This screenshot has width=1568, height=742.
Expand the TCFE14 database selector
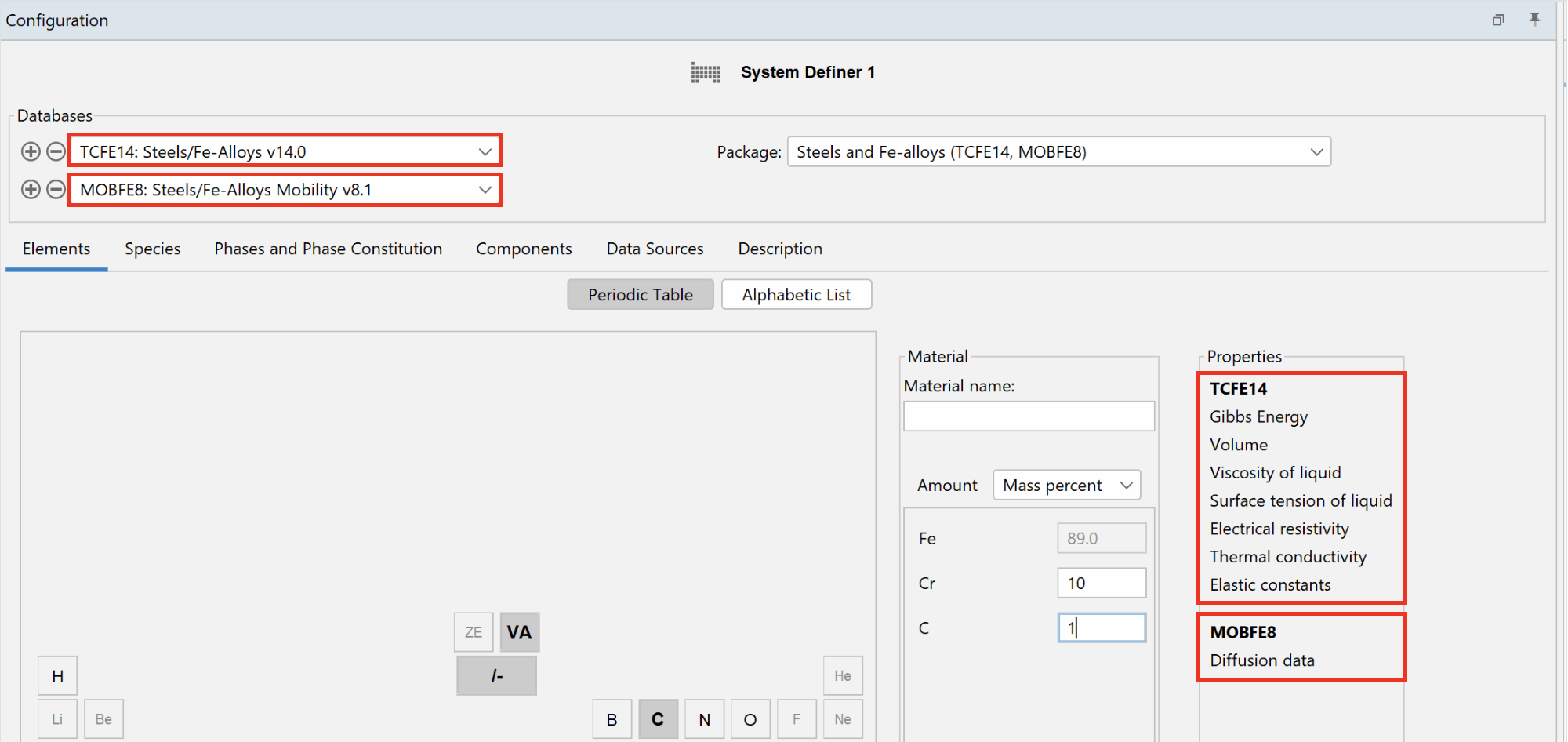485,151
